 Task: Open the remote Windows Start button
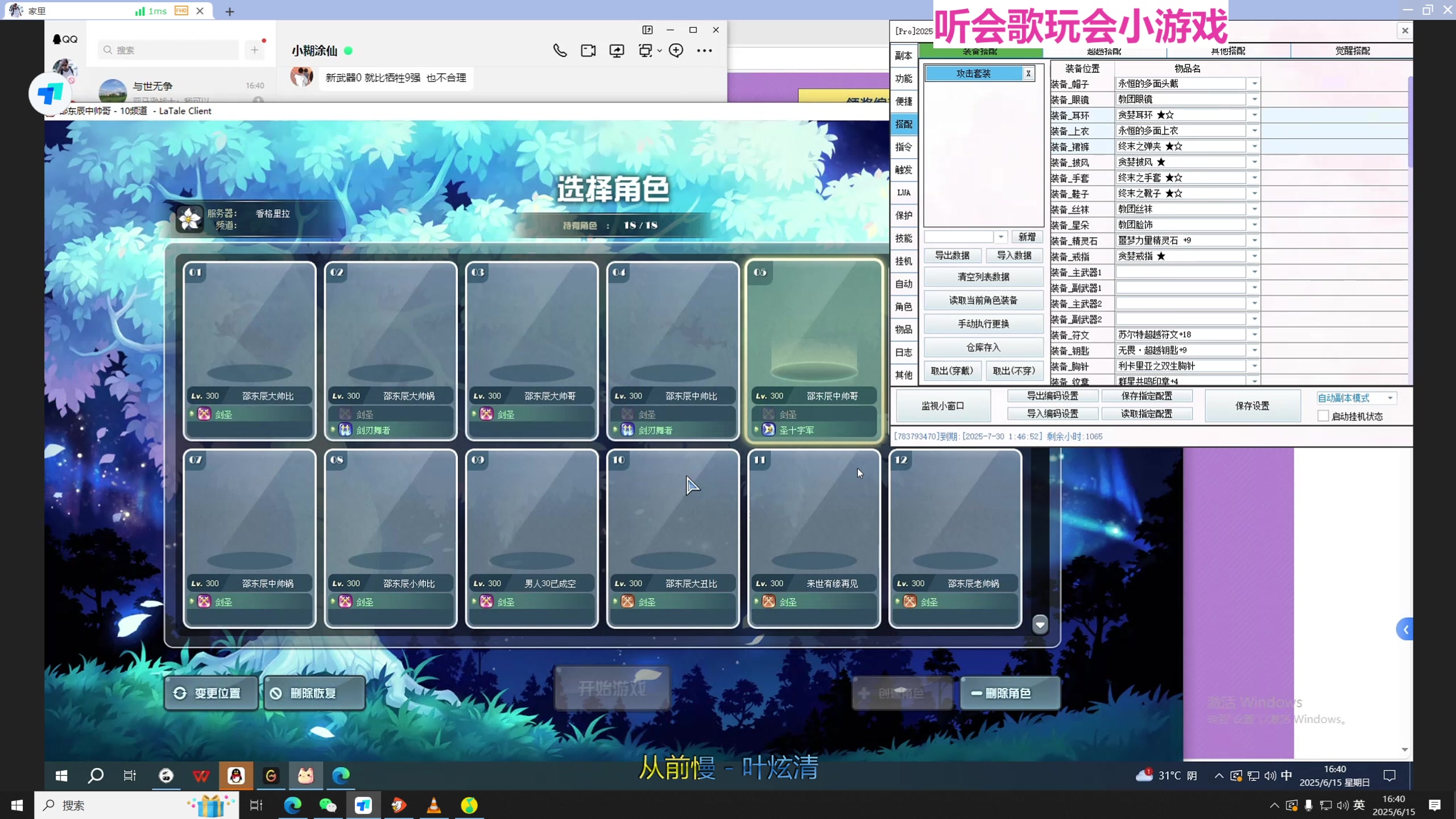pos(61,775)
